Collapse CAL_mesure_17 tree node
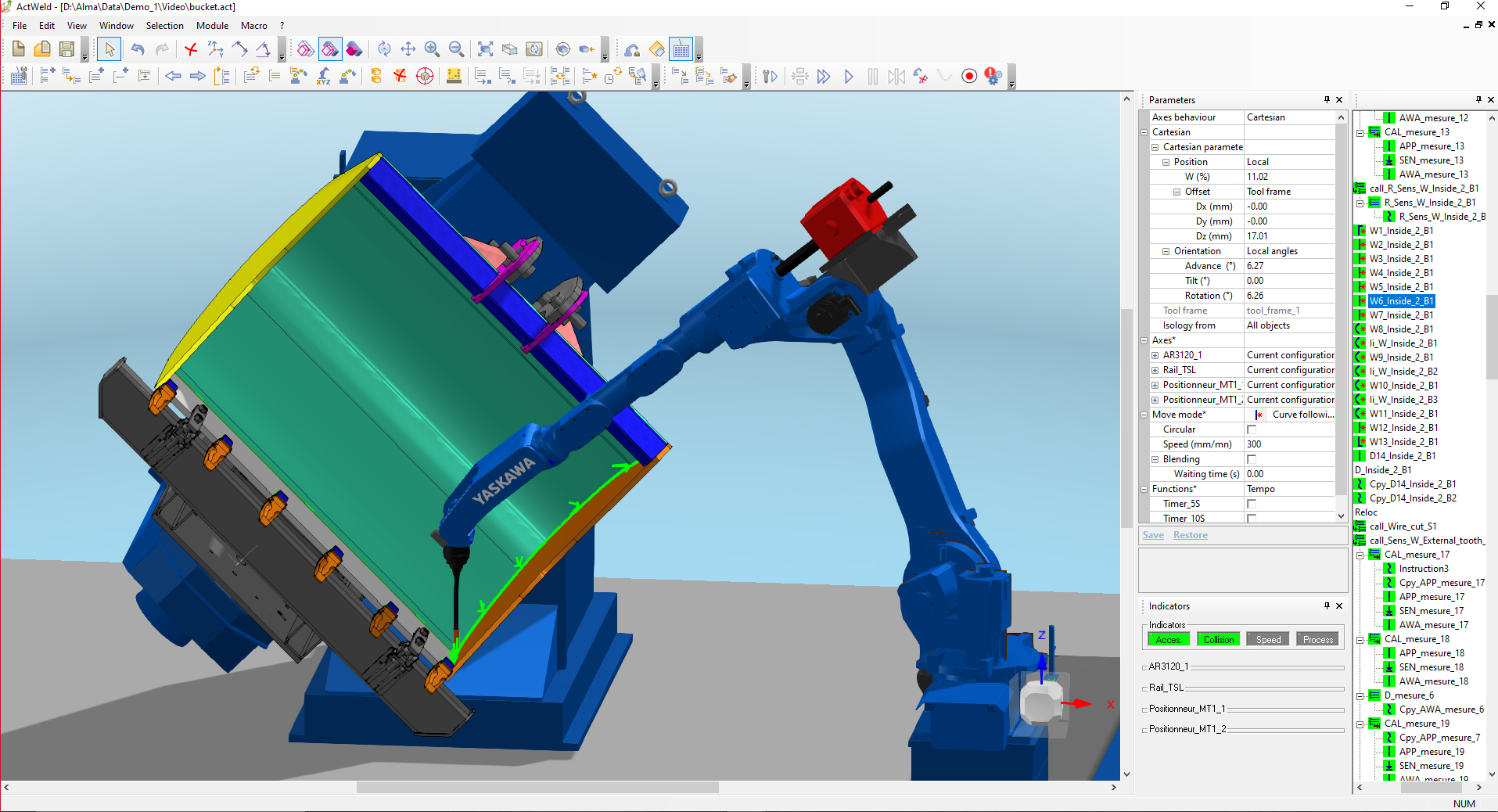This screenshot has width=1498, height=812. click(1360, 555)
